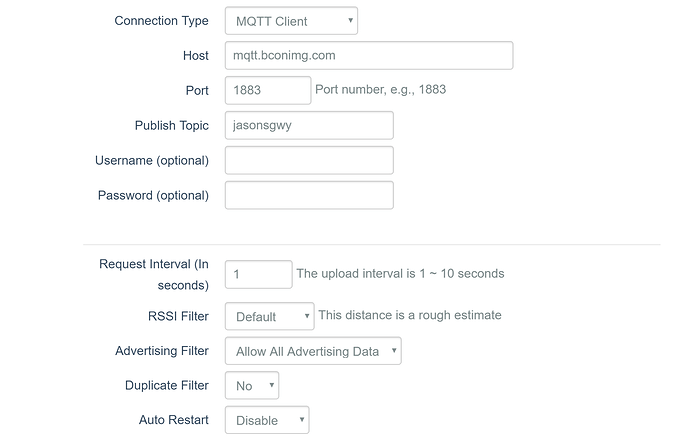Viewport: 690px width, 441px height.
Task: Change the Duplicate Filter selection
Action: pyautogui.click(x=252, y=386)
